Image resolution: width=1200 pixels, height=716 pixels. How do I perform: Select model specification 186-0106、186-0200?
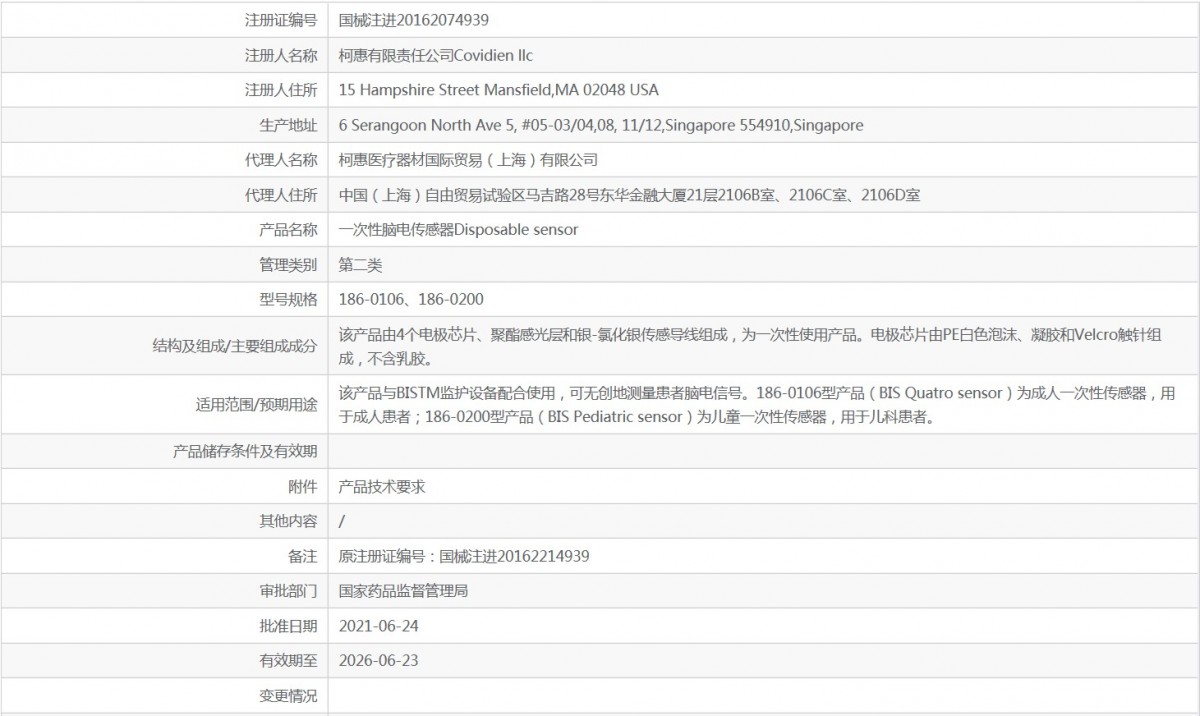(x=413, y=300)
